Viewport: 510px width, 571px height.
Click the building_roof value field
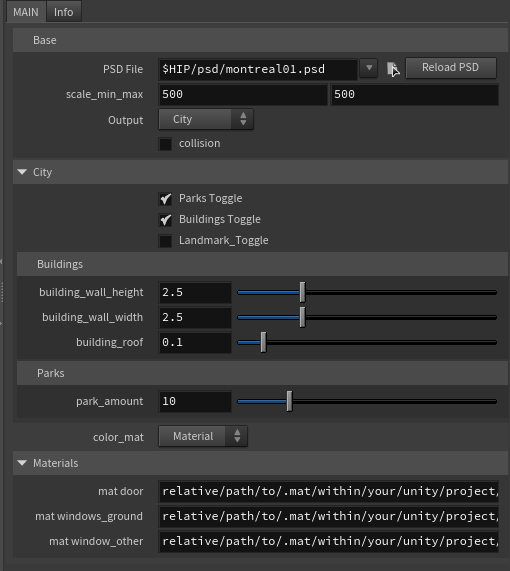coord(195,343)
